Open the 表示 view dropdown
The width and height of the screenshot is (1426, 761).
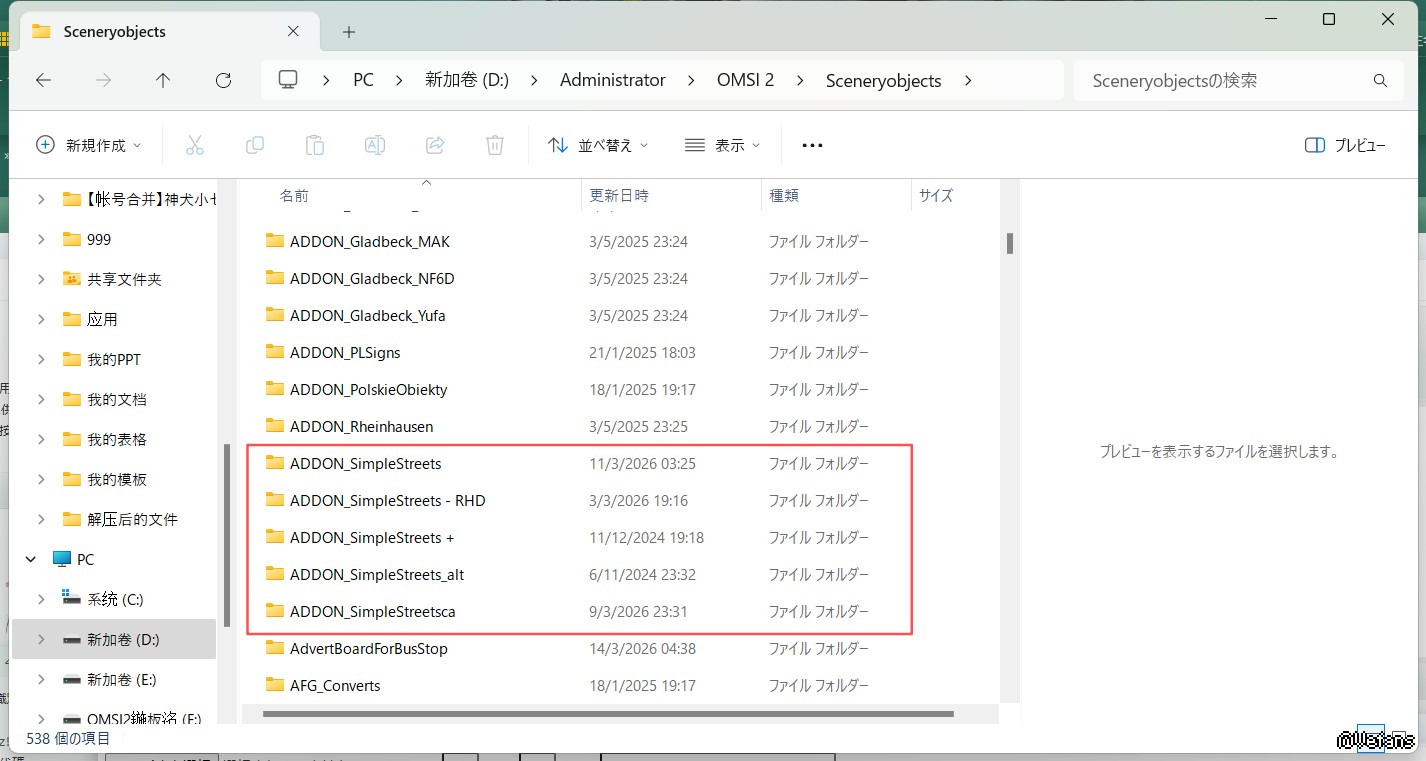[x=722, y=145]
